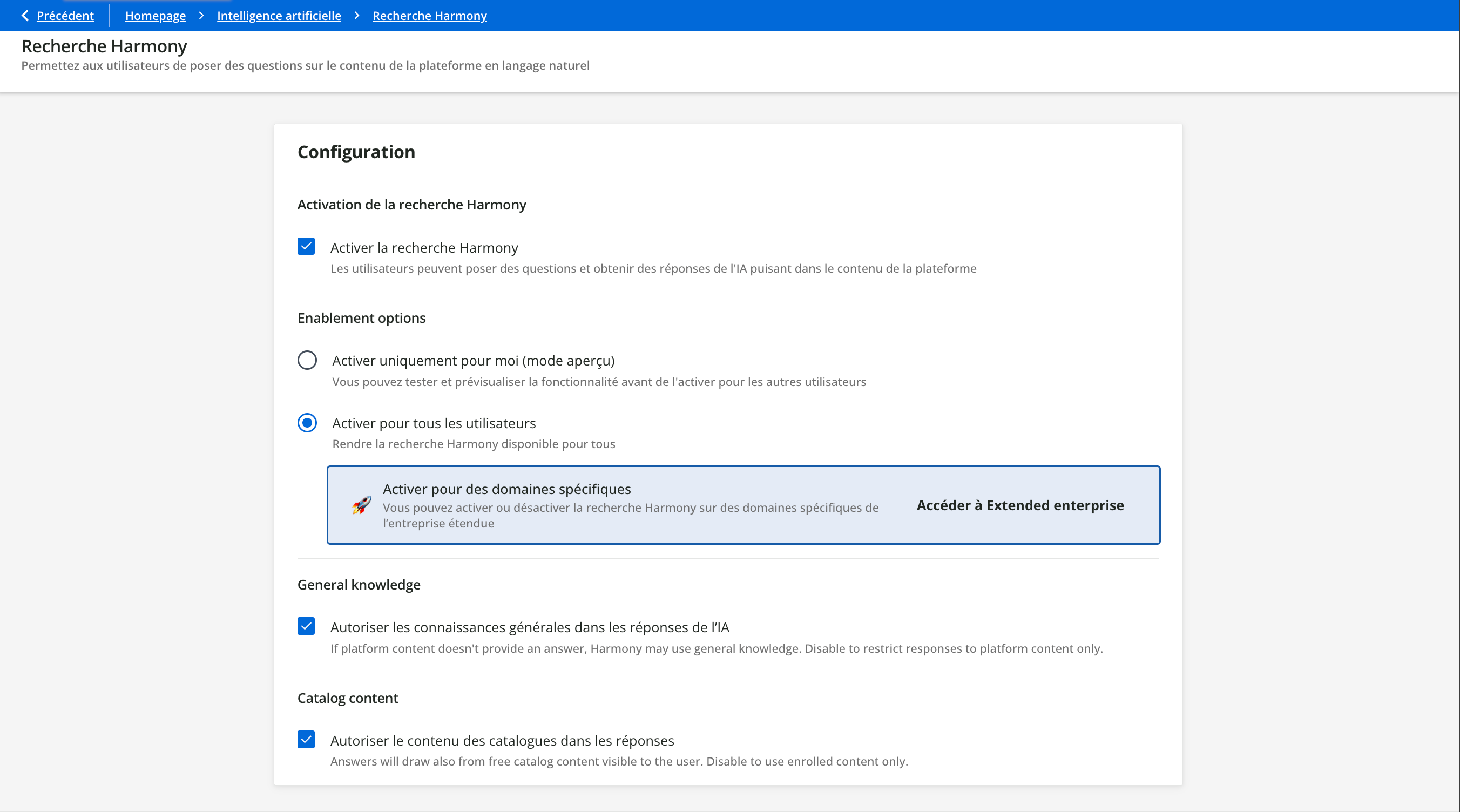Navigate to Intelligence artificielle breadcrumb
1460x812 pixels.
click(x=279, y=16)
